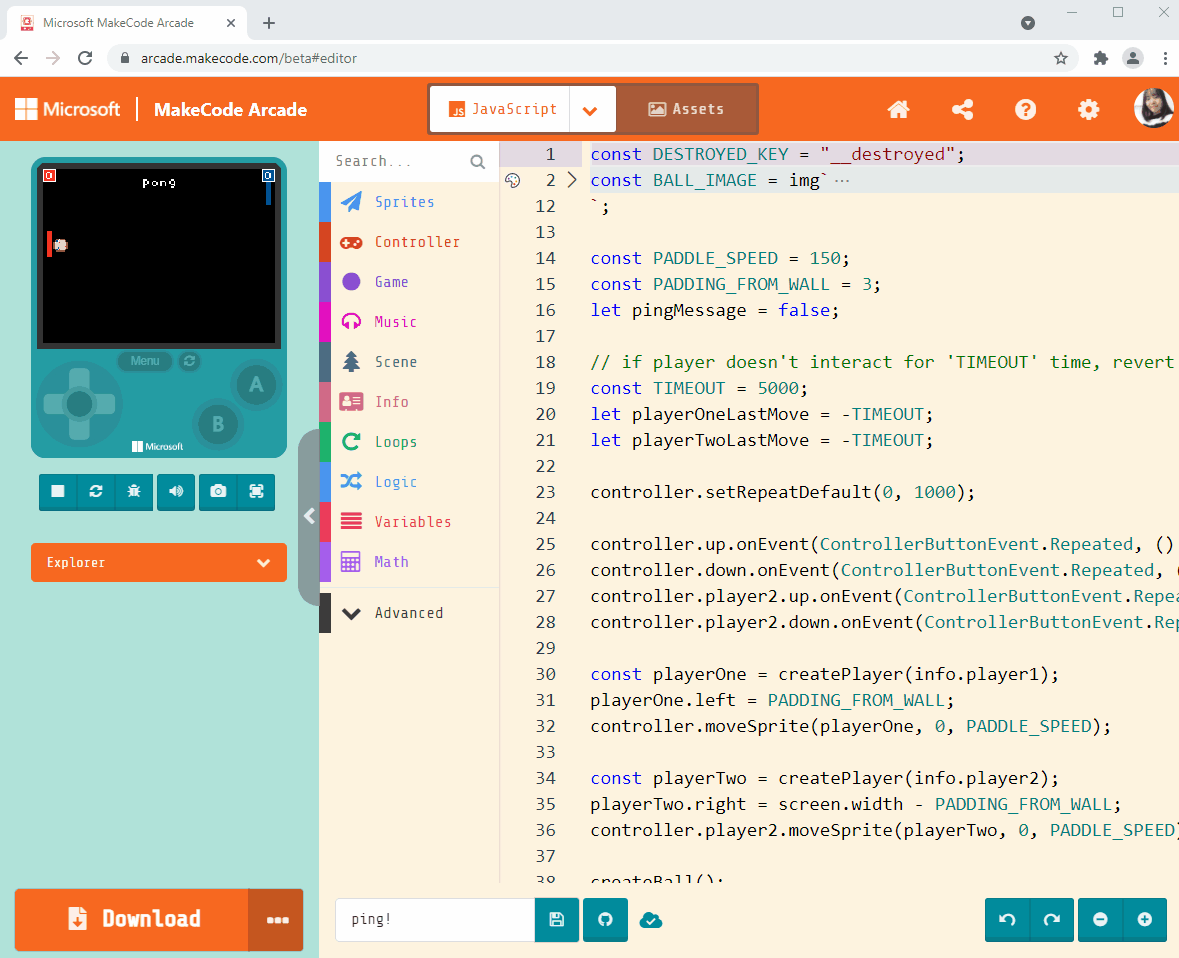Image resolution: width=1179 pixels, height=958 pixels.
Task: Expand the Explorer panel
Action: [x=159, y=562]
